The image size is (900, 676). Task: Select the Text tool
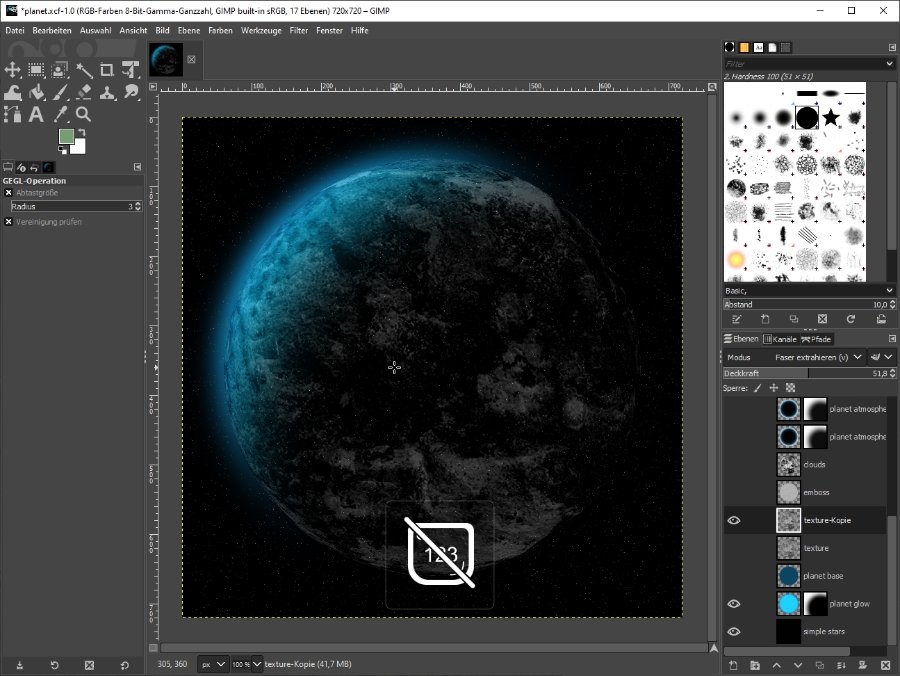coord(36,115)
